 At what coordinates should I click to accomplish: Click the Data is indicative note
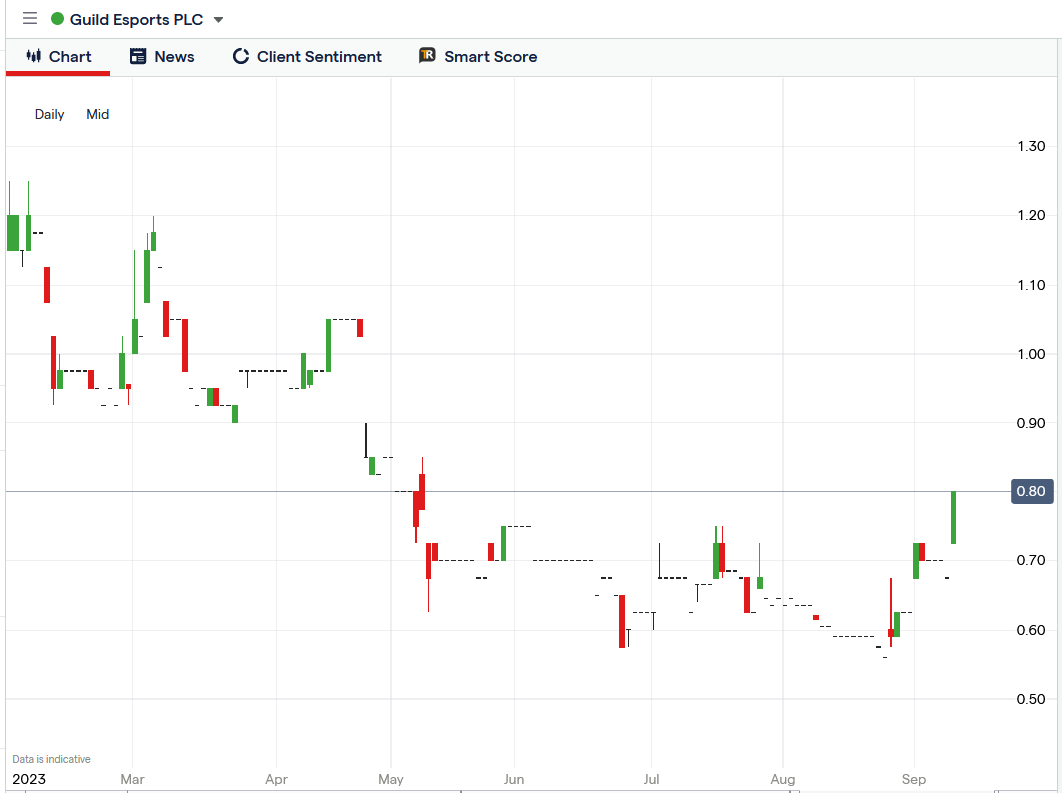51,759
